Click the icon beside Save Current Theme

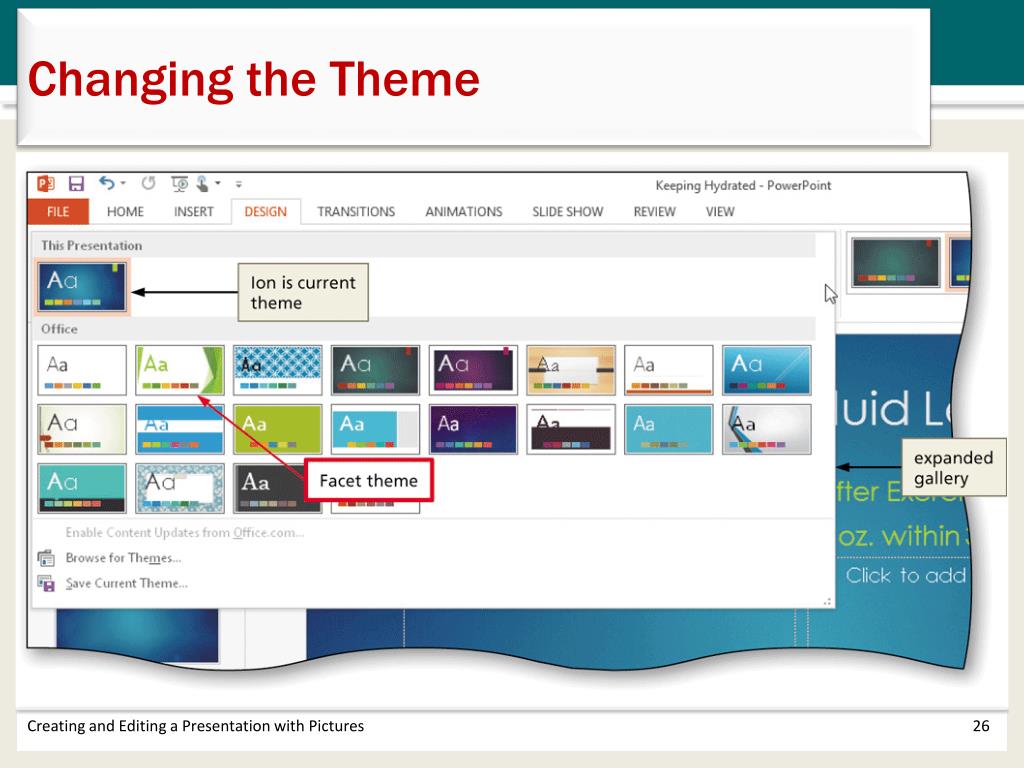[46, 583]
